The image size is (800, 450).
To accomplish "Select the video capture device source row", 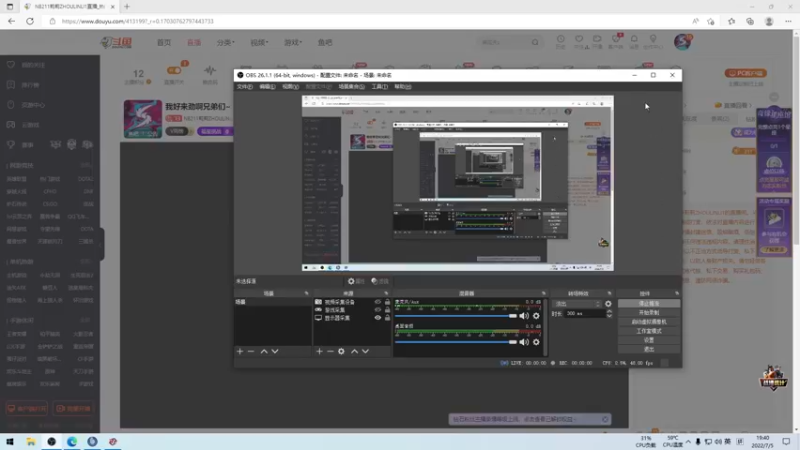I will 352,302.
